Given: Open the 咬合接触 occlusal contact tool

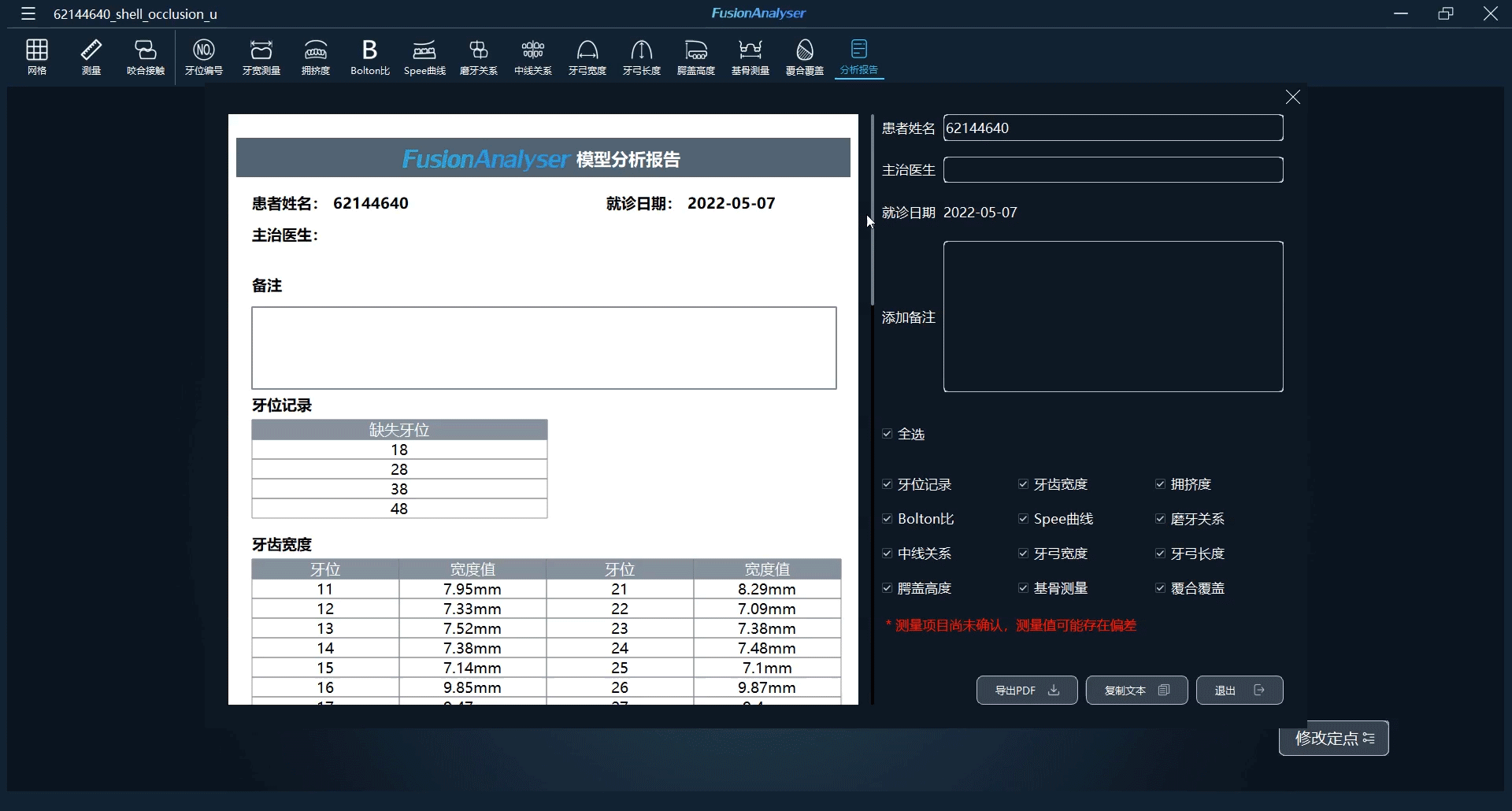Looking at the screenshot, I should pos(146,57).
